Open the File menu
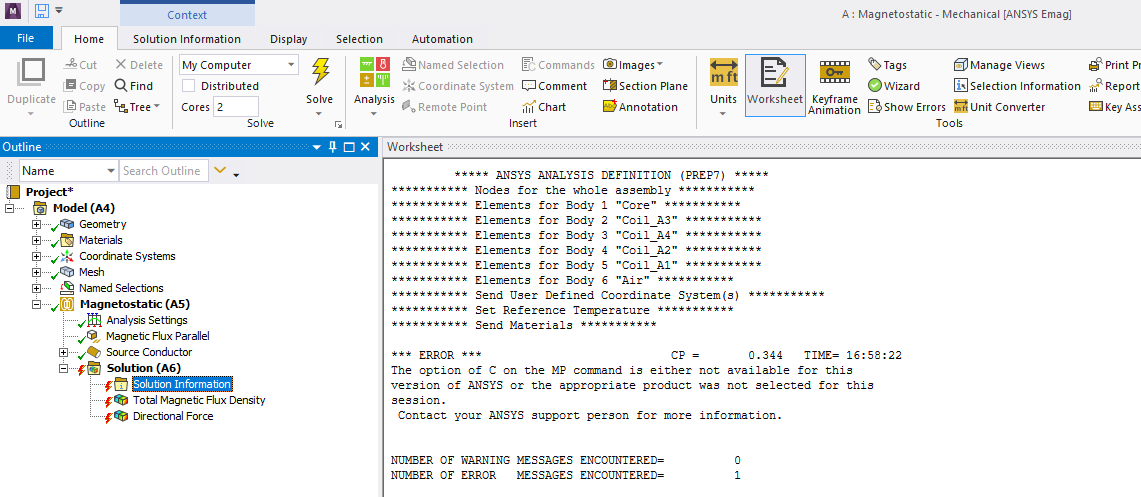This screenshot has width=1141, height=497. [25, 39]
